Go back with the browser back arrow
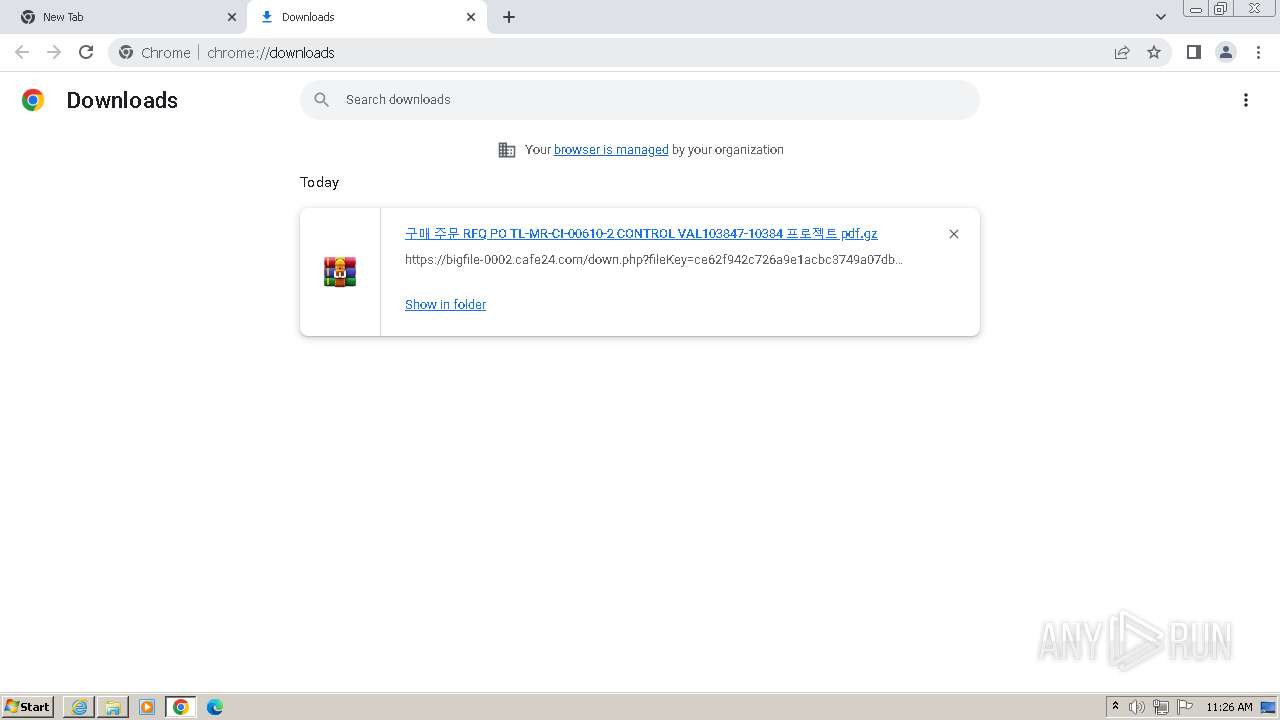The image size is (1280, 720). (x=22, y=52)
